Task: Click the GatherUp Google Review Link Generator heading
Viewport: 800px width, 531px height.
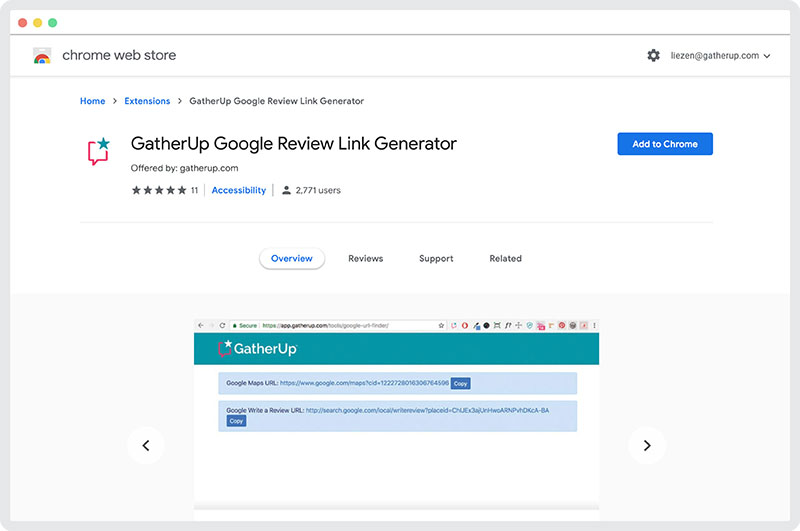Action: click(x=293, y=144)
